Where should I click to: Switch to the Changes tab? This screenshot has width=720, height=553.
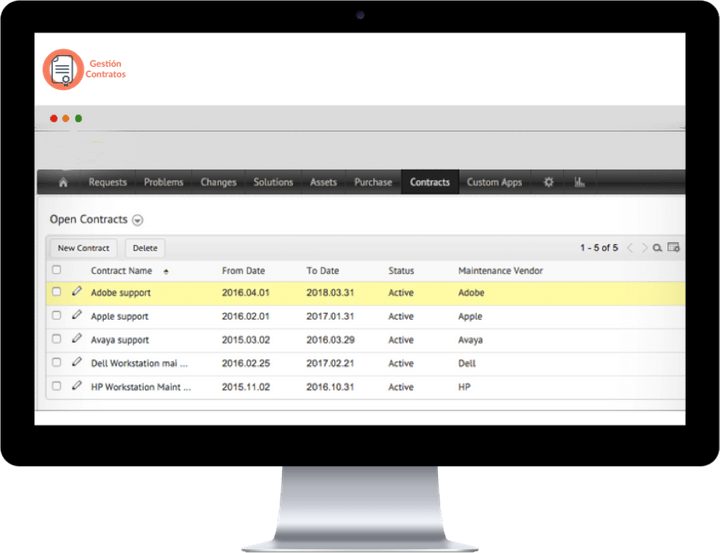[218, 182]
